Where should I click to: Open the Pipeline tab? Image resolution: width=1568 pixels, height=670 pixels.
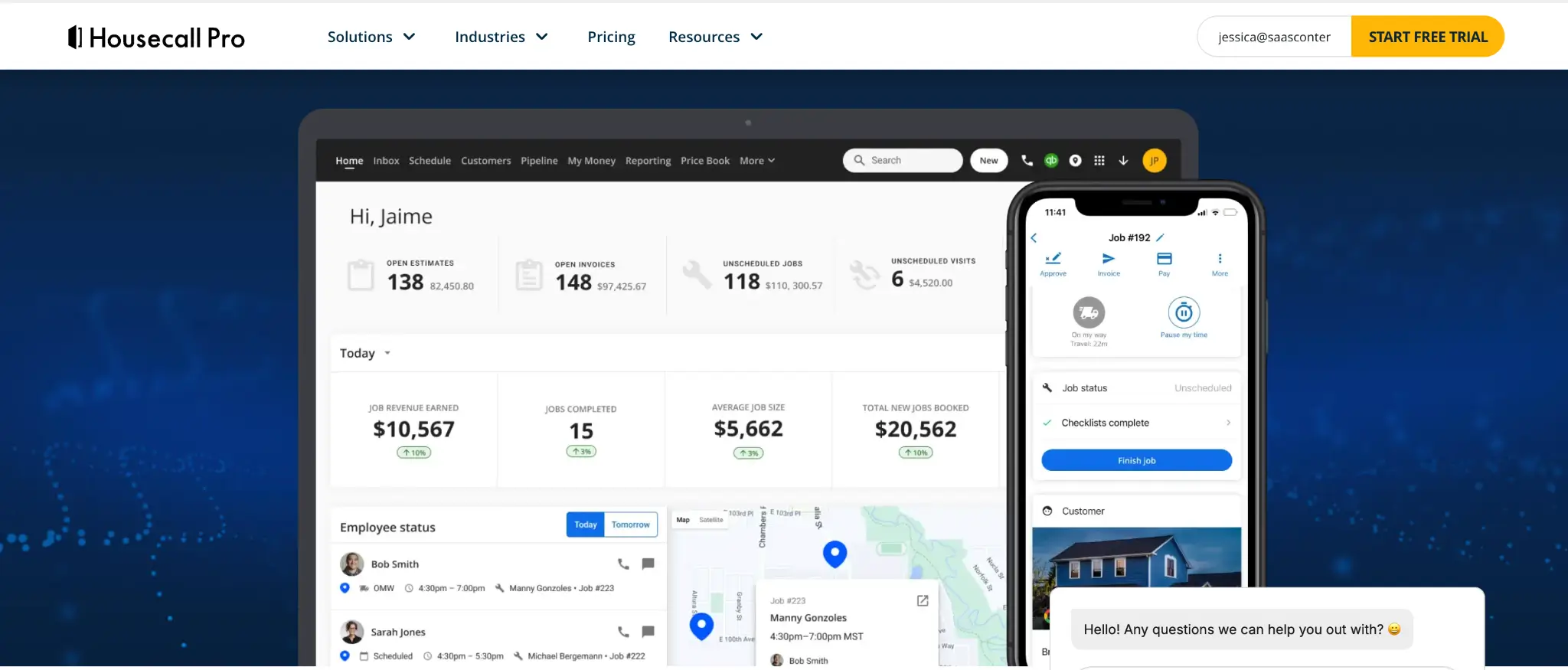tap(539, 161)
